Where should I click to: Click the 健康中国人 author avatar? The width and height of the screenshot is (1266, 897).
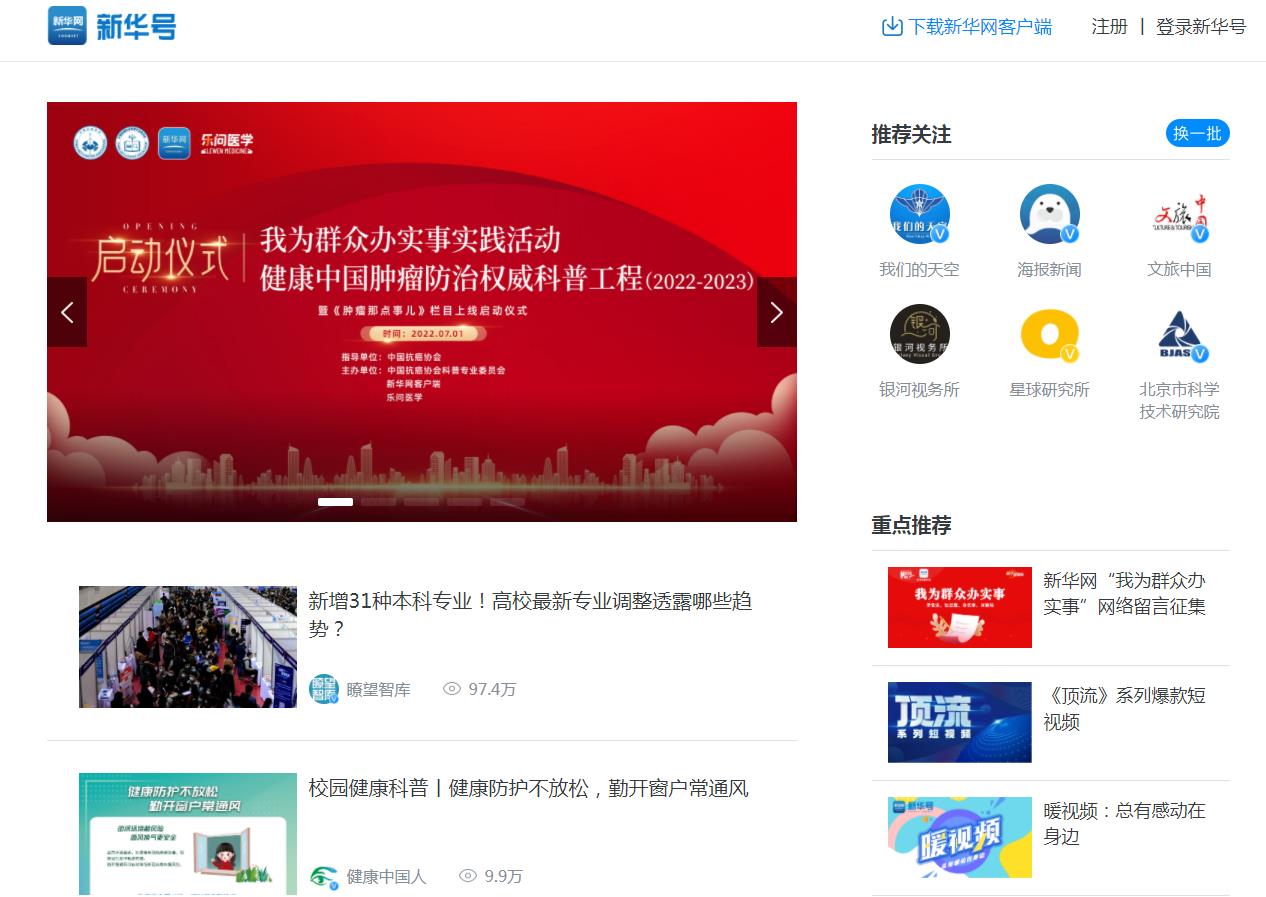324,876
